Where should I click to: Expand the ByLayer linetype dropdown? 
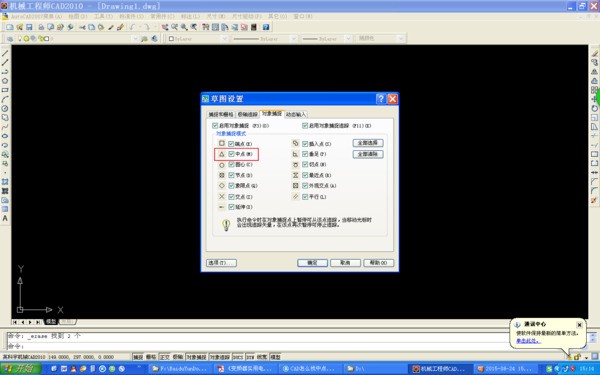[264, 39]
